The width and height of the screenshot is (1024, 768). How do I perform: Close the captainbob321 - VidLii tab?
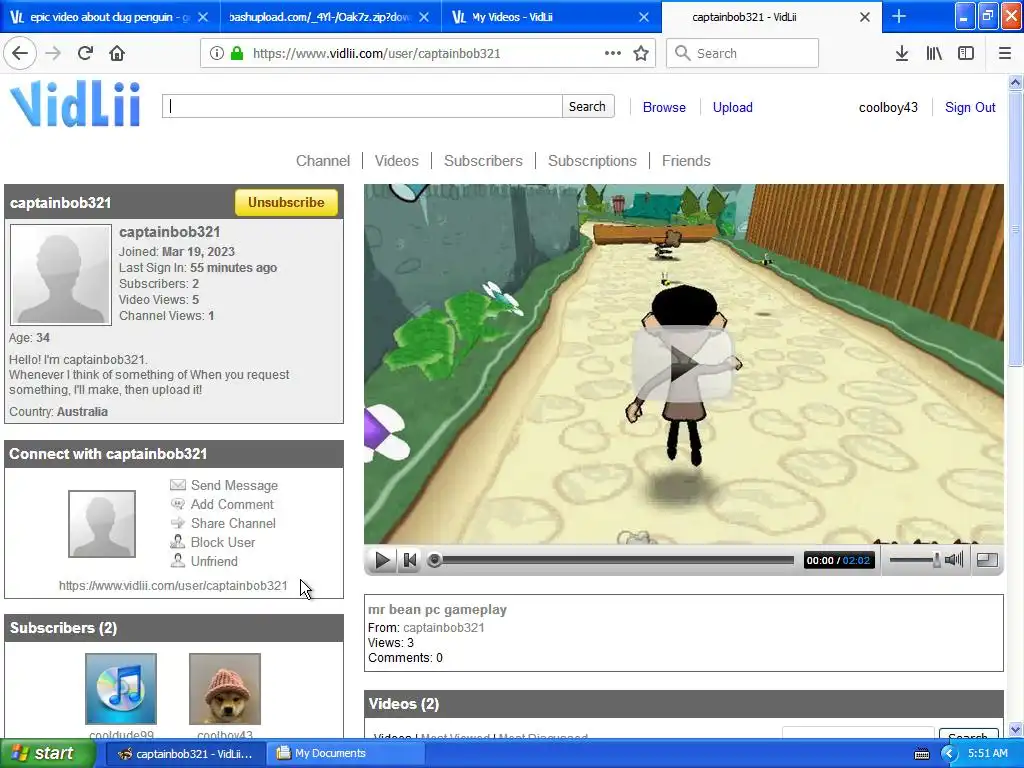click(x=865, y=17)
